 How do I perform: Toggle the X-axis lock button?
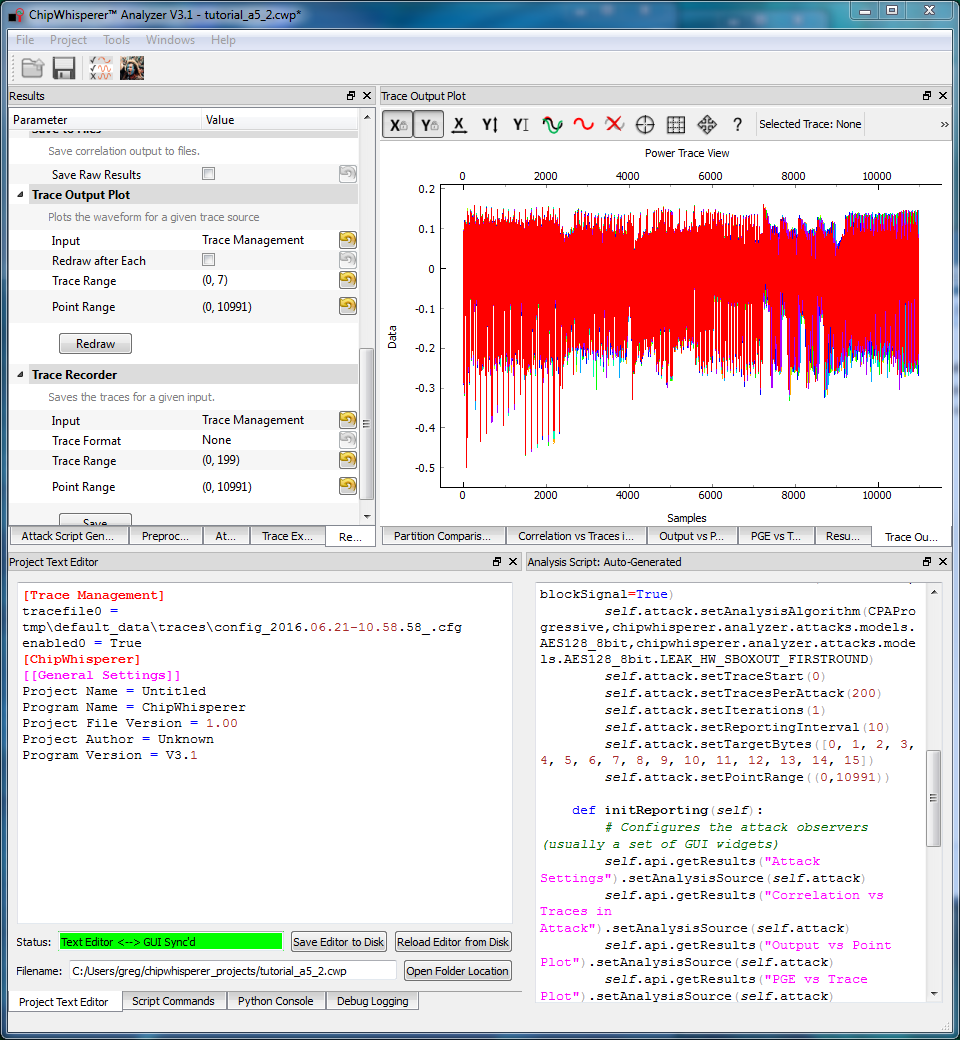click(x=398, y=125)
